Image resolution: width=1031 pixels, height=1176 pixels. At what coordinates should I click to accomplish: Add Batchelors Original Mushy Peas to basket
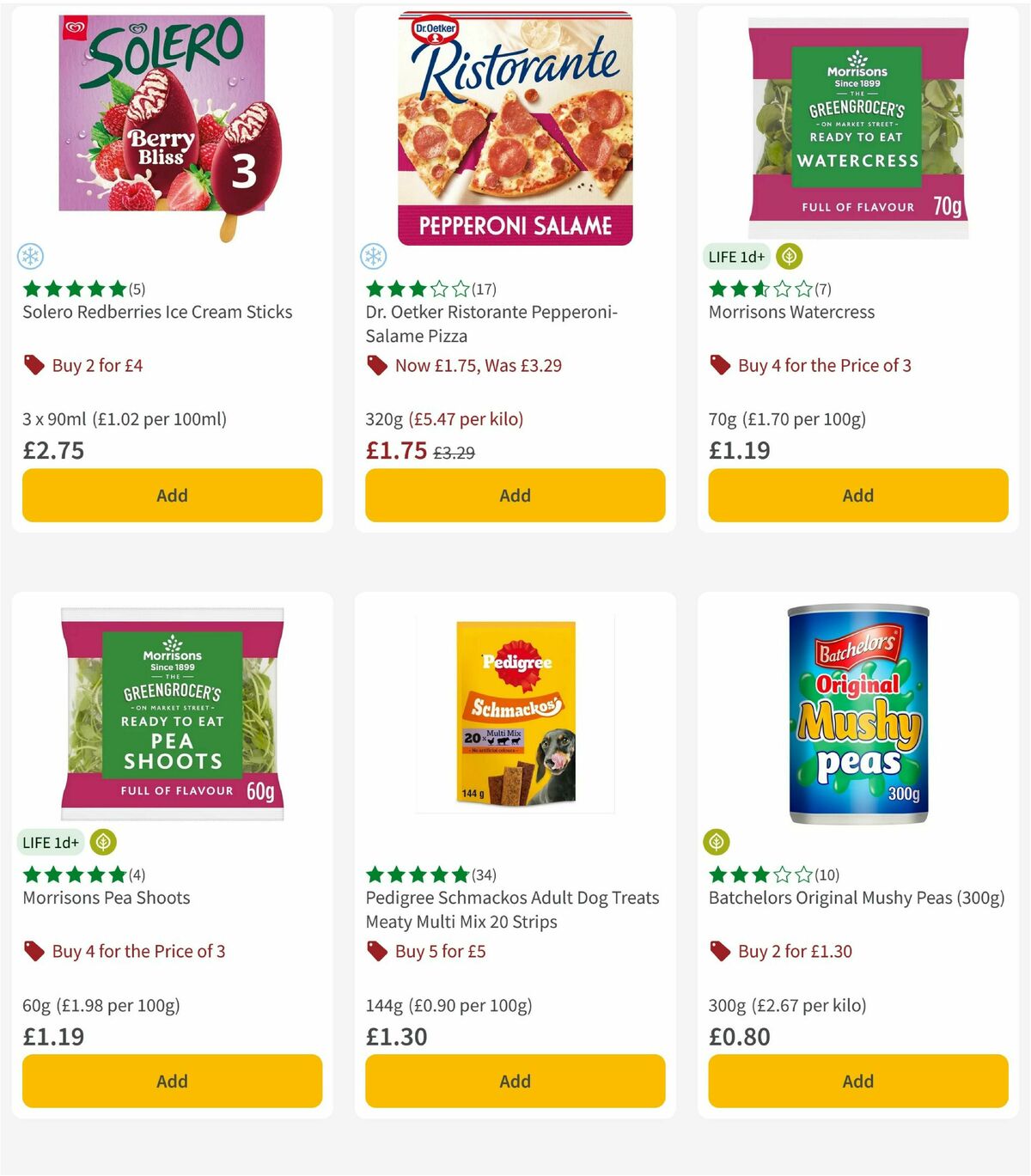click(857, 1081)
